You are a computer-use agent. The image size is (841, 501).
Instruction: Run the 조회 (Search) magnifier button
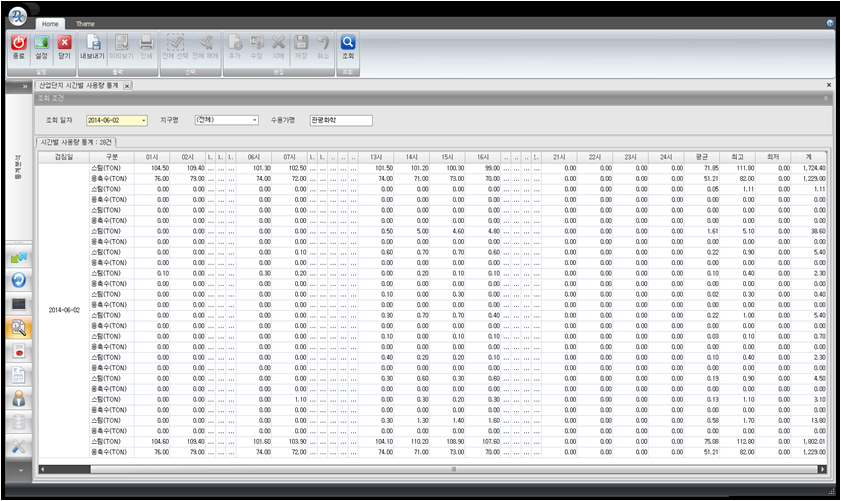[x=348, y=46]
